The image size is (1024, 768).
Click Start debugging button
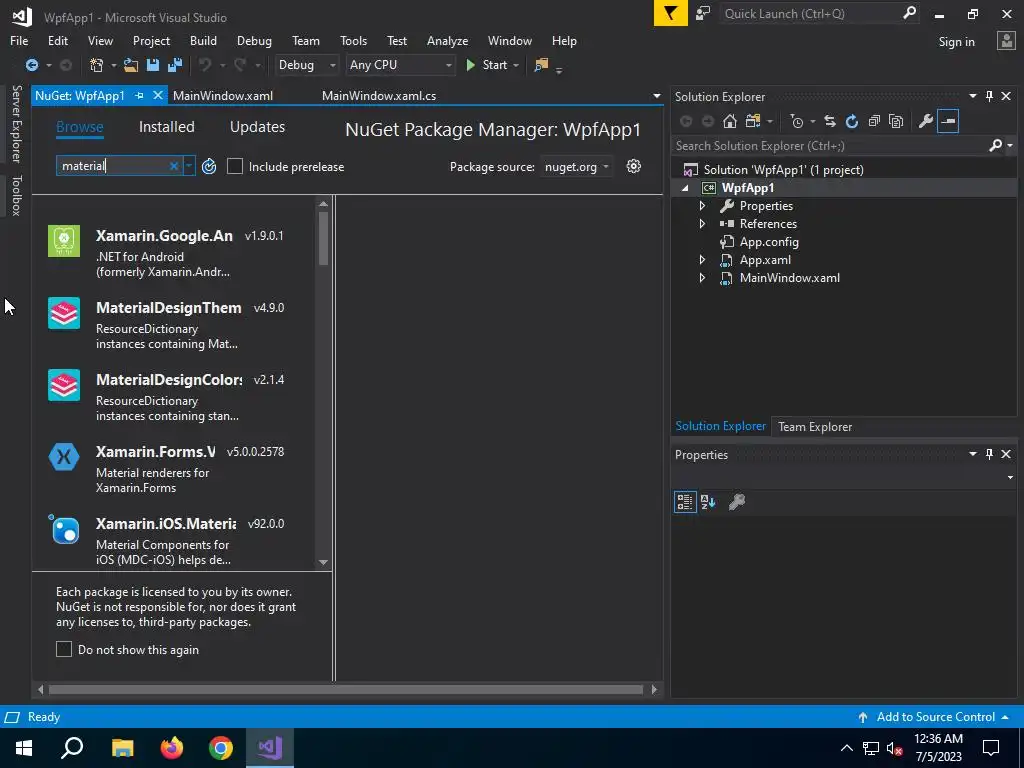coord(488,65)
